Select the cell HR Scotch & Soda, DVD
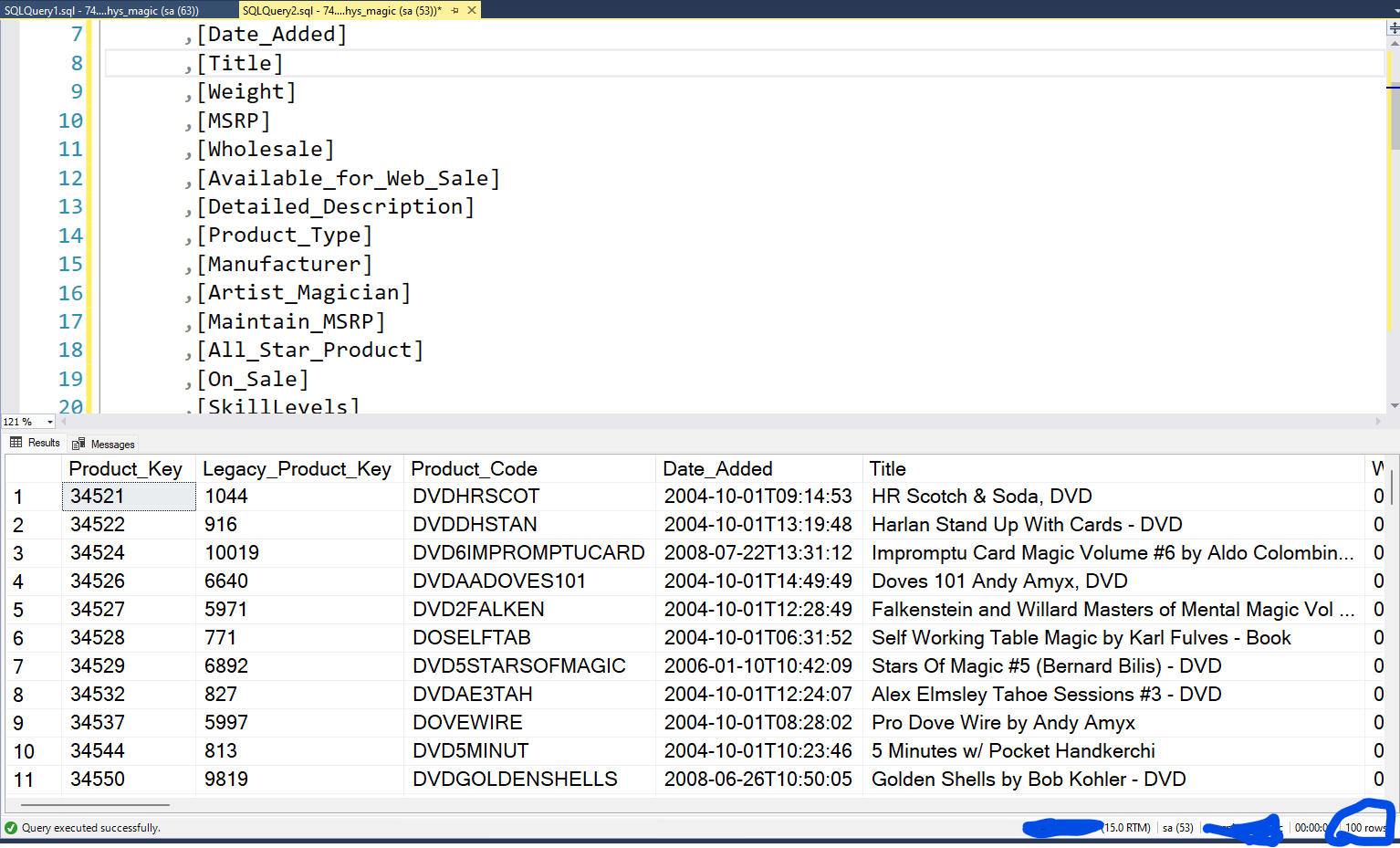This screenshot has width=1400, height=848. coord(1113,496)
